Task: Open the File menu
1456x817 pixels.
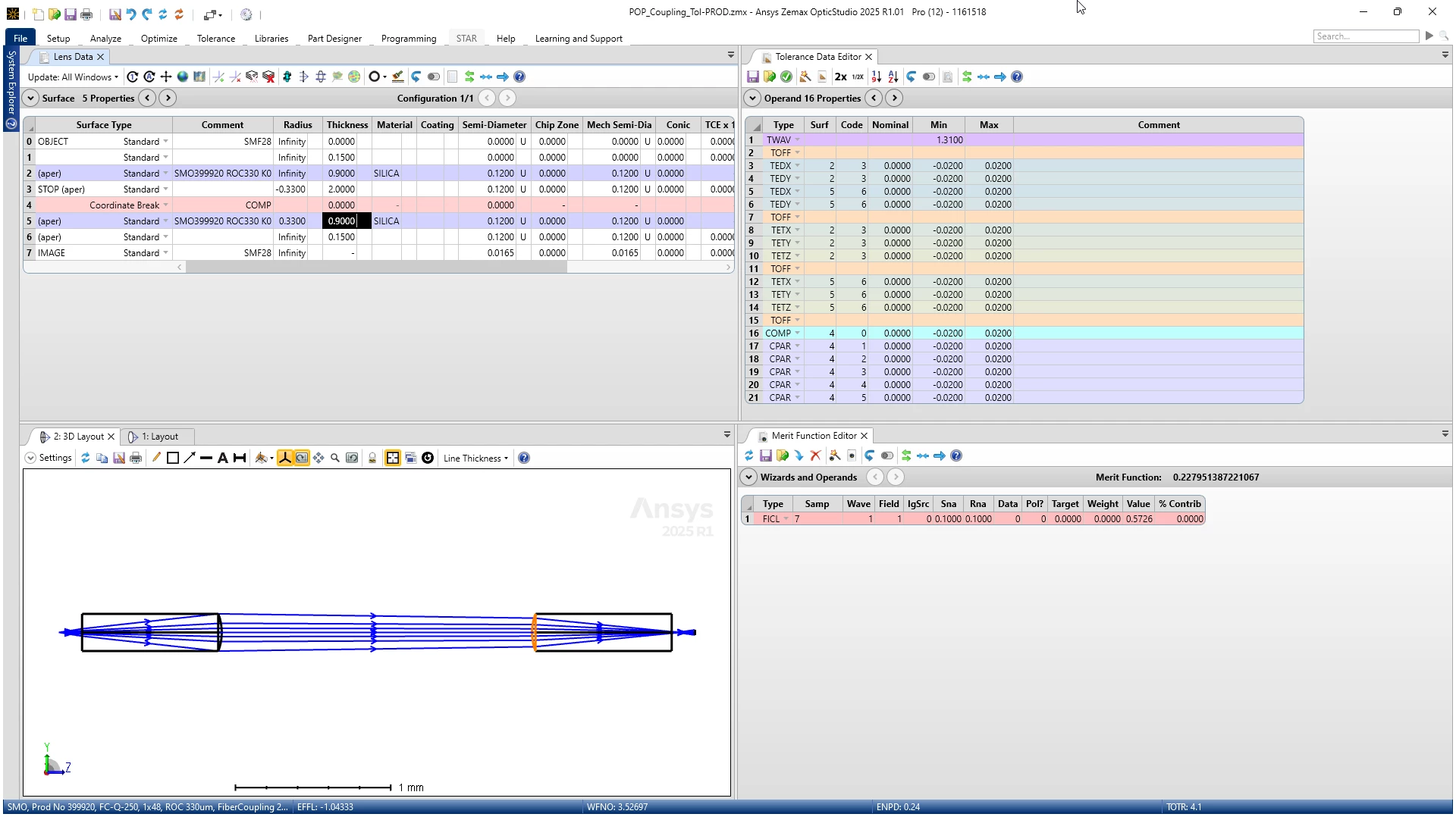Action: coord(20,38)
